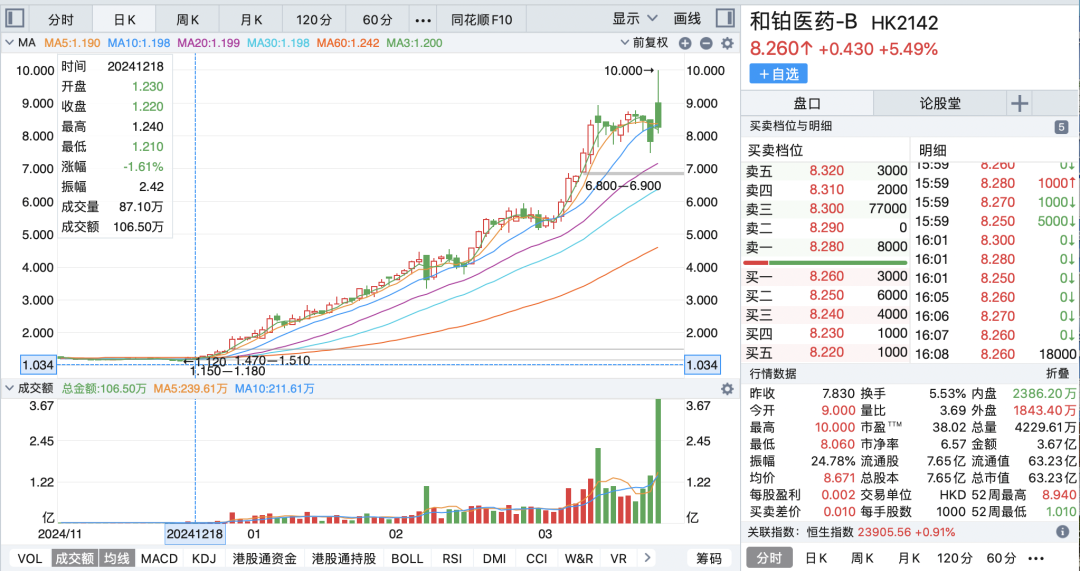Click the 16:08 trade detail row
The height and width of the screenshot is (571, 1080).
click(995, 354)
